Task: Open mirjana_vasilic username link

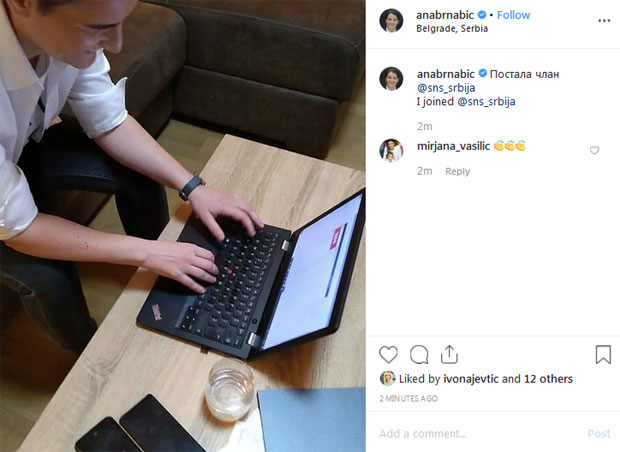Action: [454, 146]
